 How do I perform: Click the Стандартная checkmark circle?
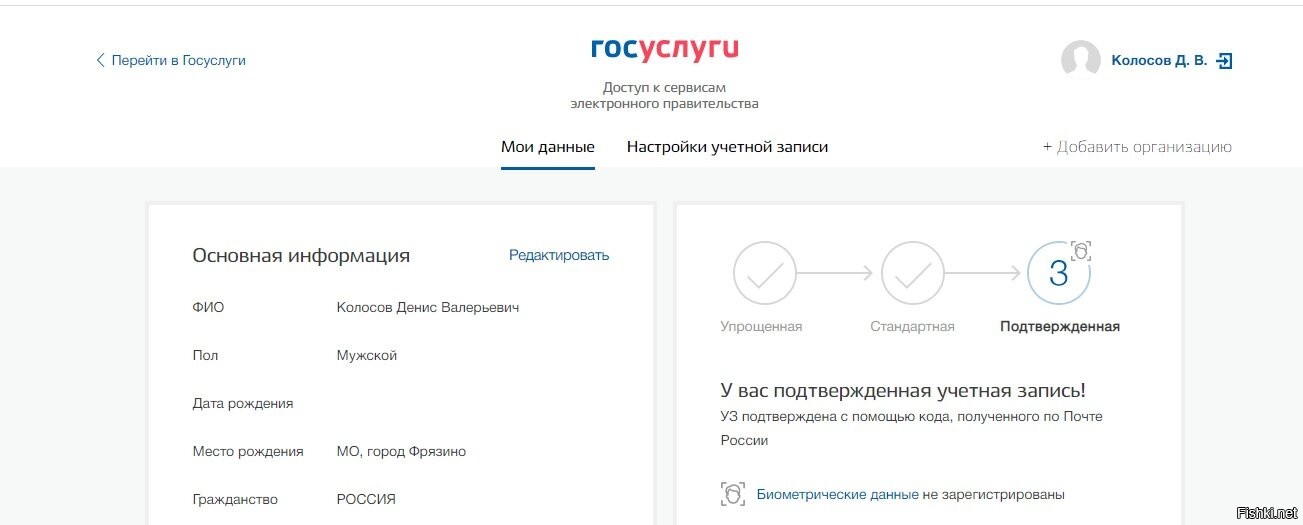(912, 273)
